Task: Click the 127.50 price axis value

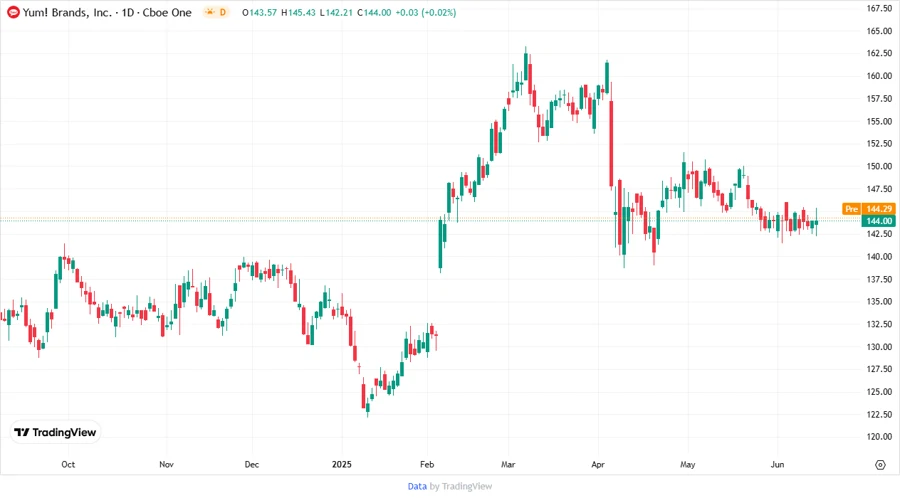Action: (x=879, y=369)
